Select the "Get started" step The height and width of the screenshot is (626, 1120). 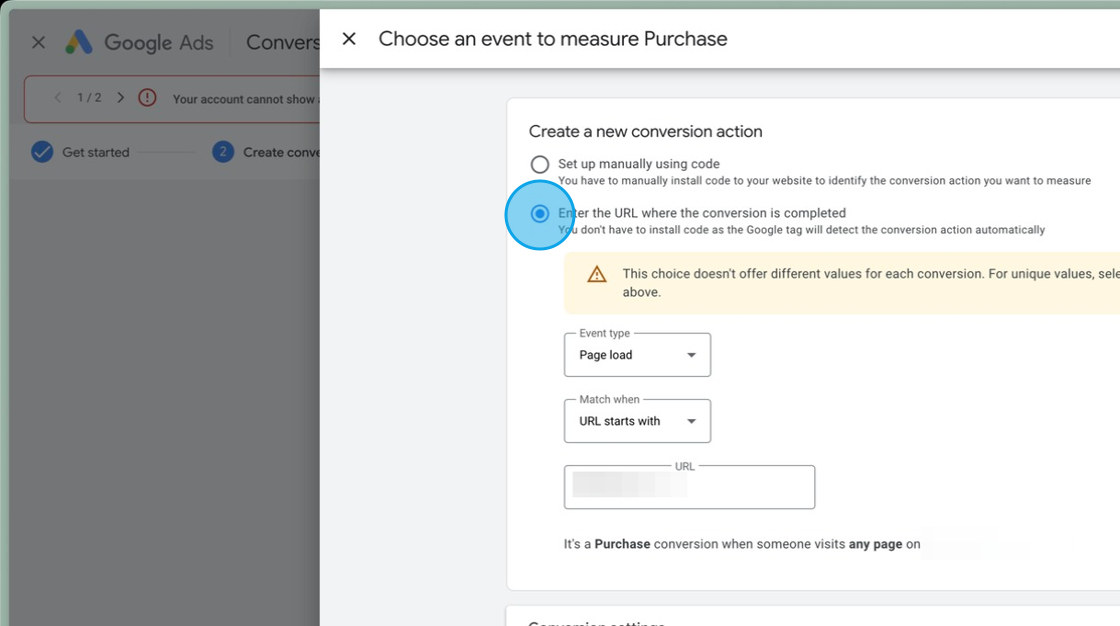(x=96, y=151)
